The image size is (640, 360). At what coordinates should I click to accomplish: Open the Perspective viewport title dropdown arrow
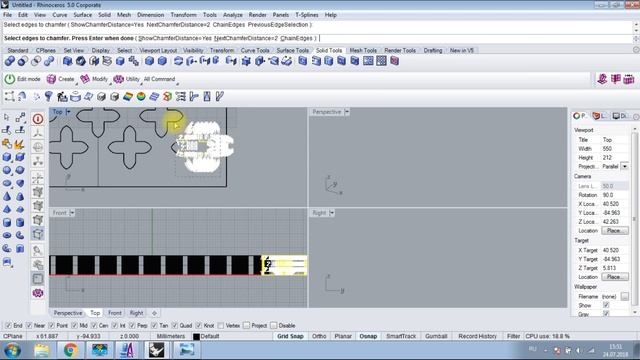click(x=347, y=112)
